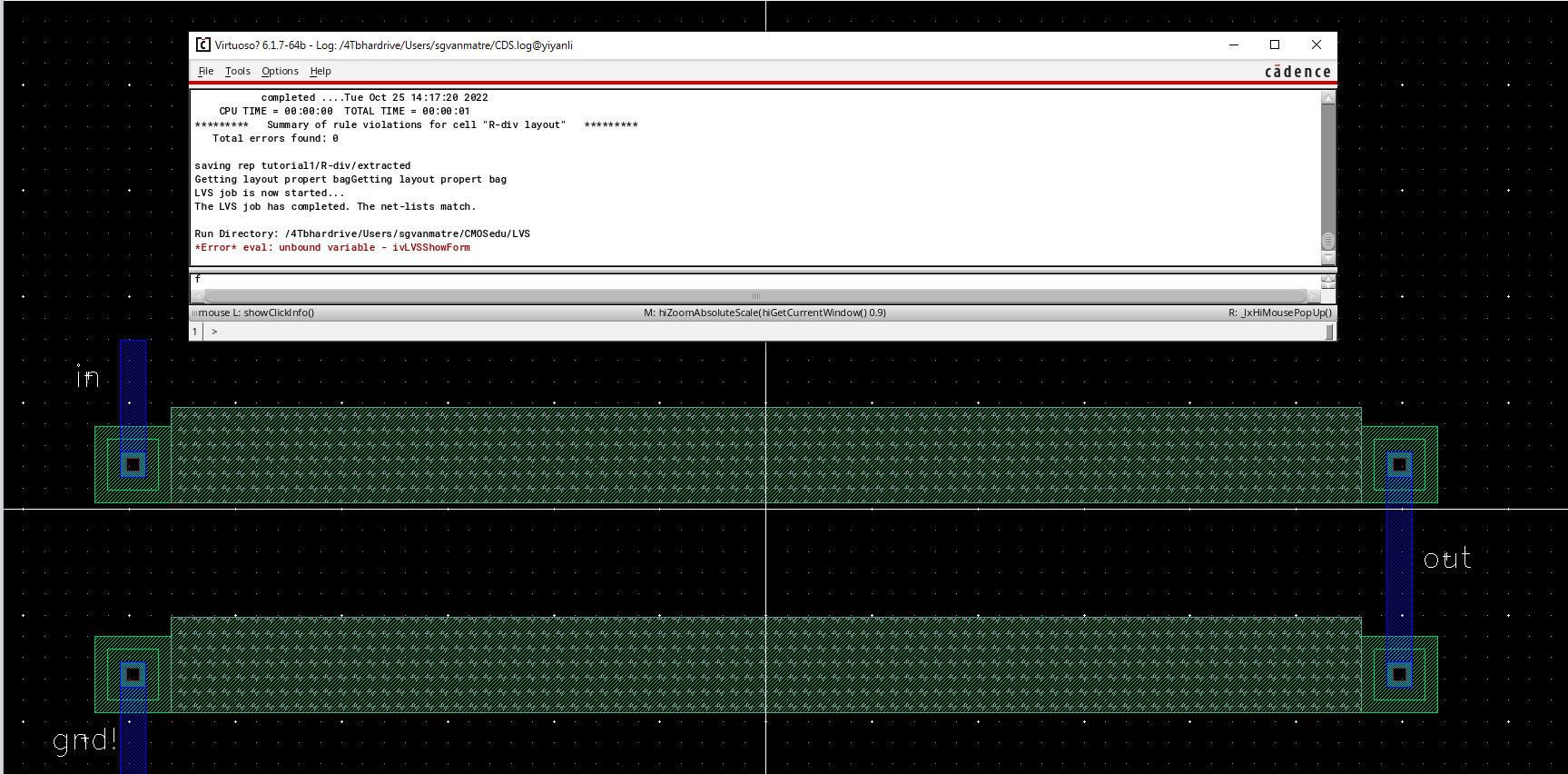Open the File menu in Log window
Viewport: 1568px width, 774px height.
pos(206,71)
